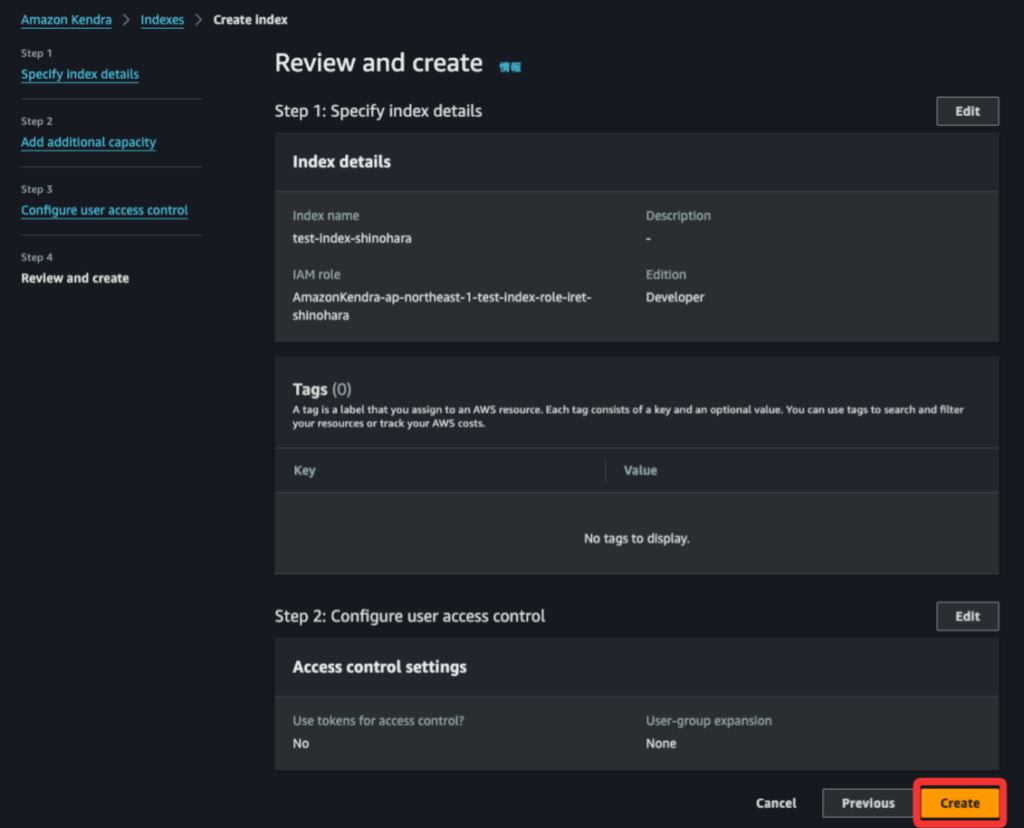This screenshot has height=828, width=1024.
Task: Go back with the Previous button
Action: (867, 803)
